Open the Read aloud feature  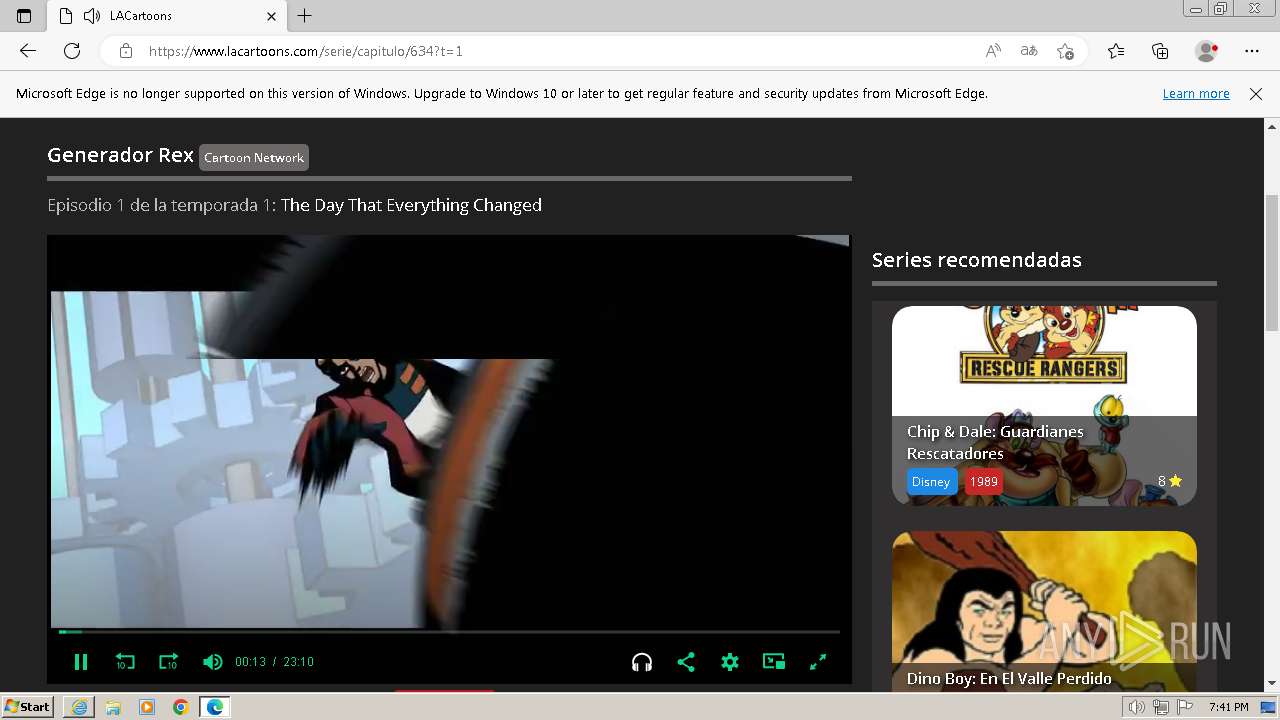993,51
